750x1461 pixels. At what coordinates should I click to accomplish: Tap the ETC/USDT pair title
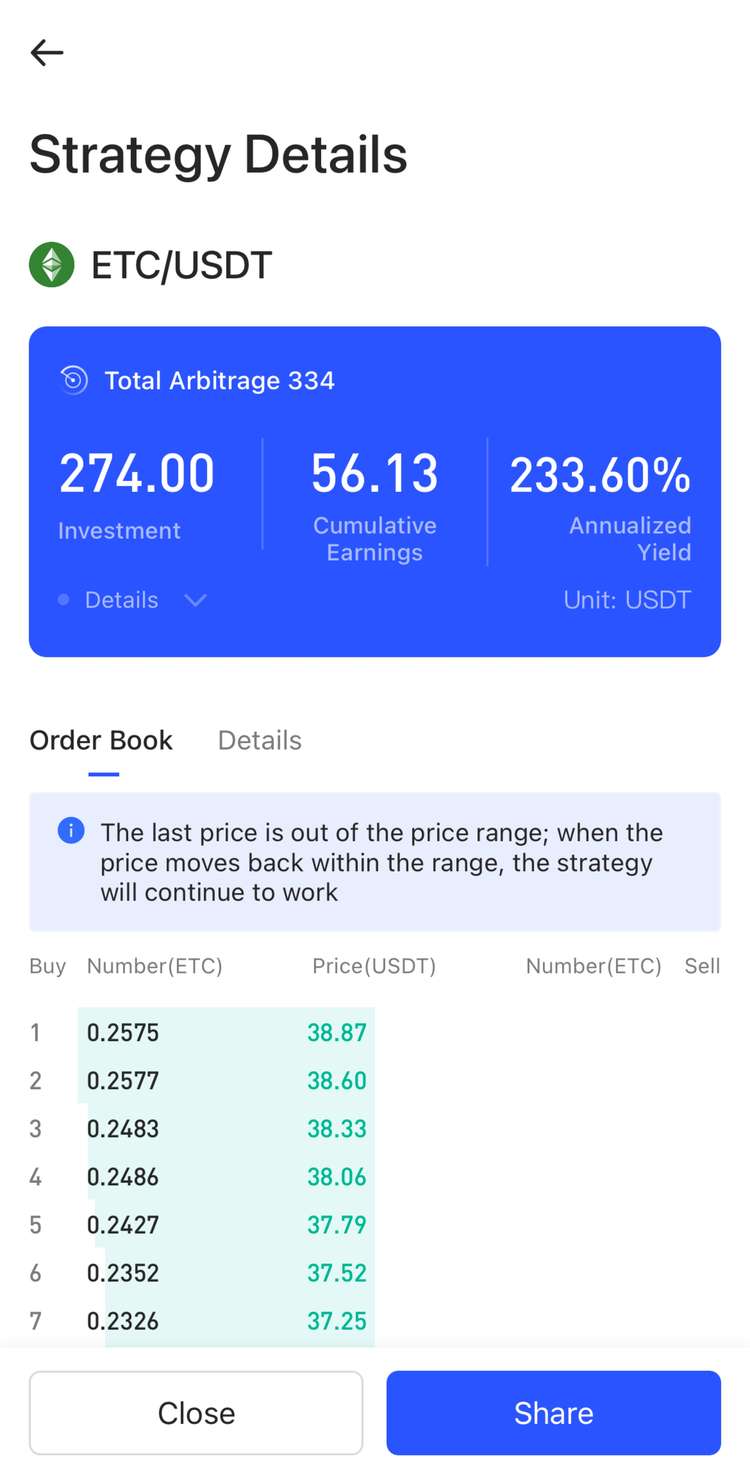181,265
